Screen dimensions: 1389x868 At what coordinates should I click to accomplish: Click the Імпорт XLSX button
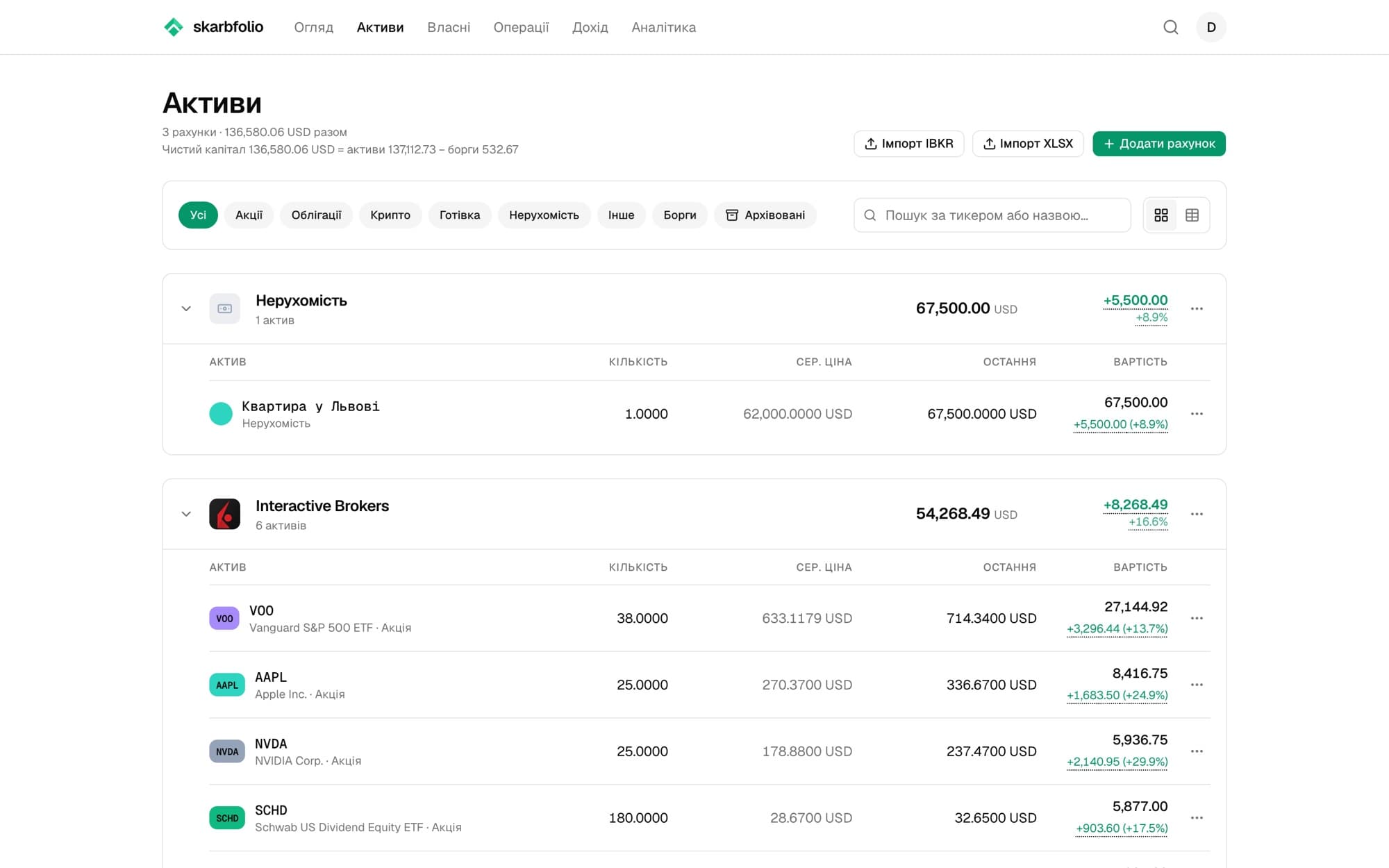pos(1028,144)
